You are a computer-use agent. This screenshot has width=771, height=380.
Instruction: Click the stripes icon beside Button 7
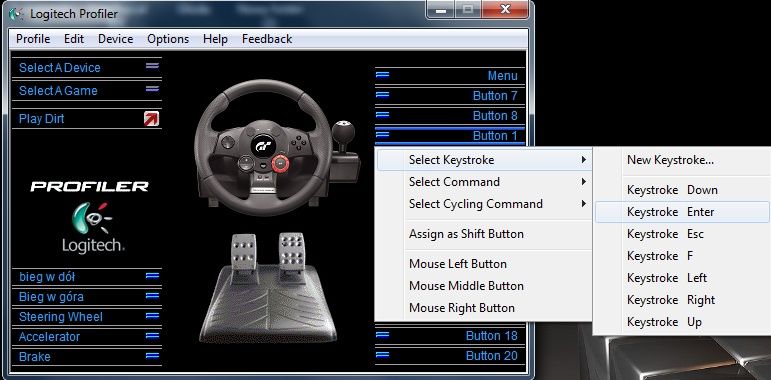(383, 94)
